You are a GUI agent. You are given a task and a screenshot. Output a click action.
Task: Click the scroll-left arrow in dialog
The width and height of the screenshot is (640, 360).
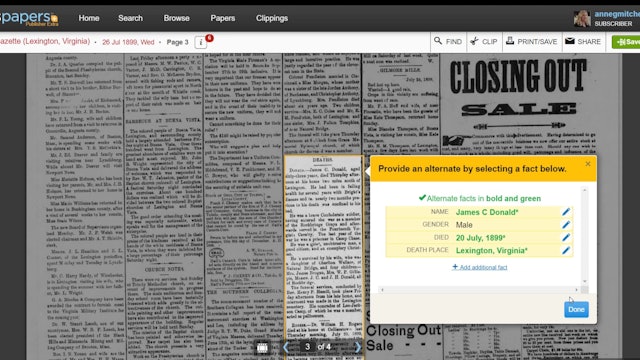pyautogui.click(x=382, y=290)
